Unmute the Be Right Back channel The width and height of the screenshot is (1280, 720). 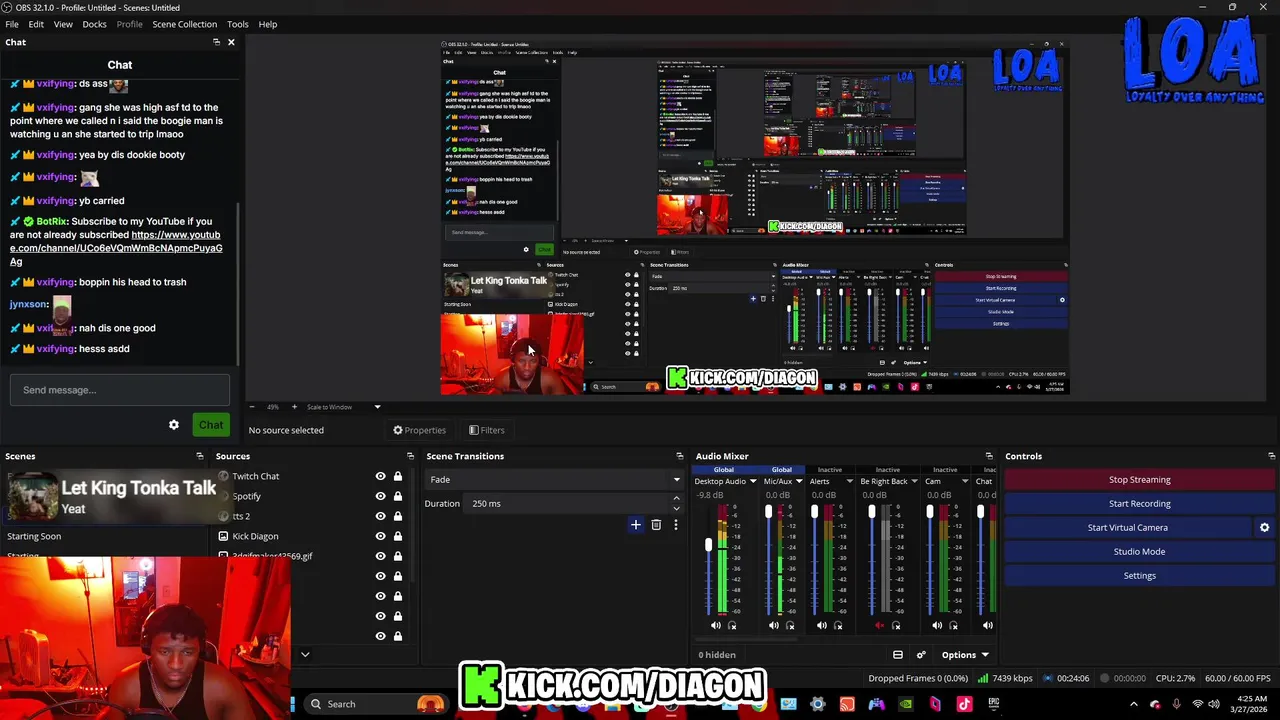880,625
